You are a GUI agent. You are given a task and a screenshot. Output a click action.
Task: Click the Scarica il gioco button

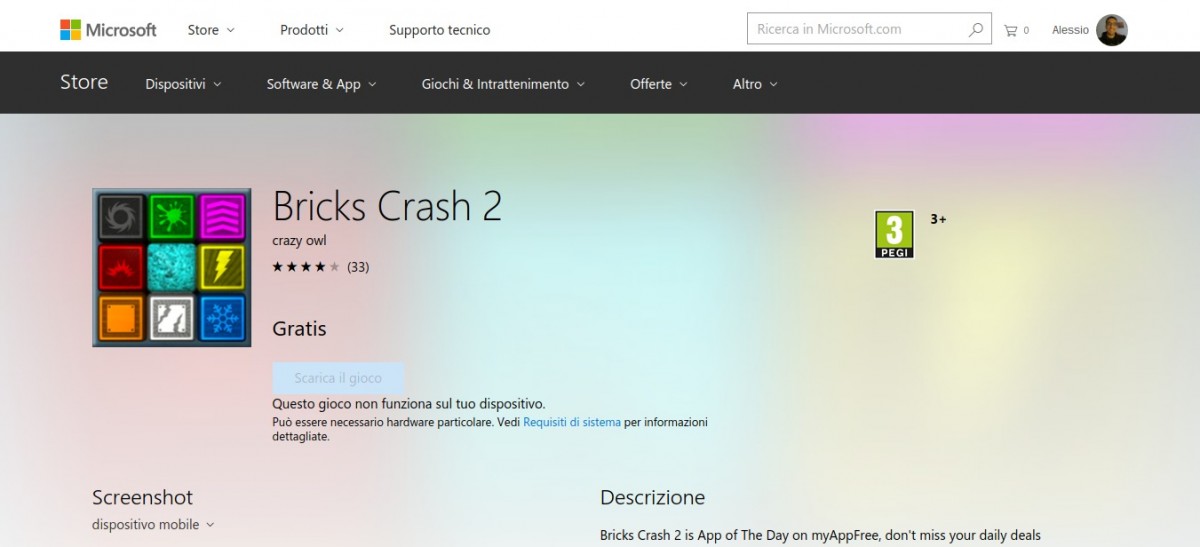[x=338, y=378]
